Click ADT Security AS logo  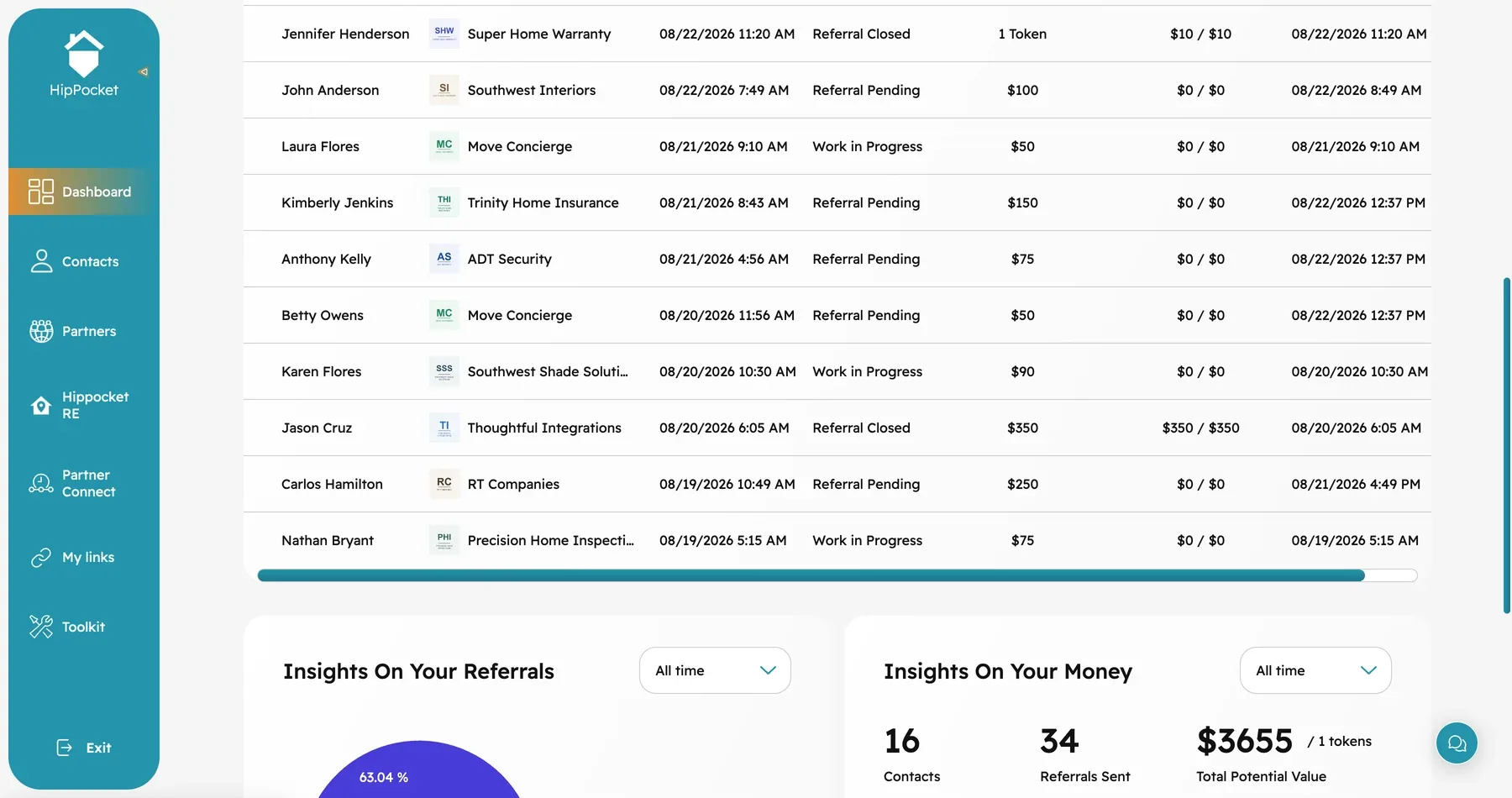[444, 259]
